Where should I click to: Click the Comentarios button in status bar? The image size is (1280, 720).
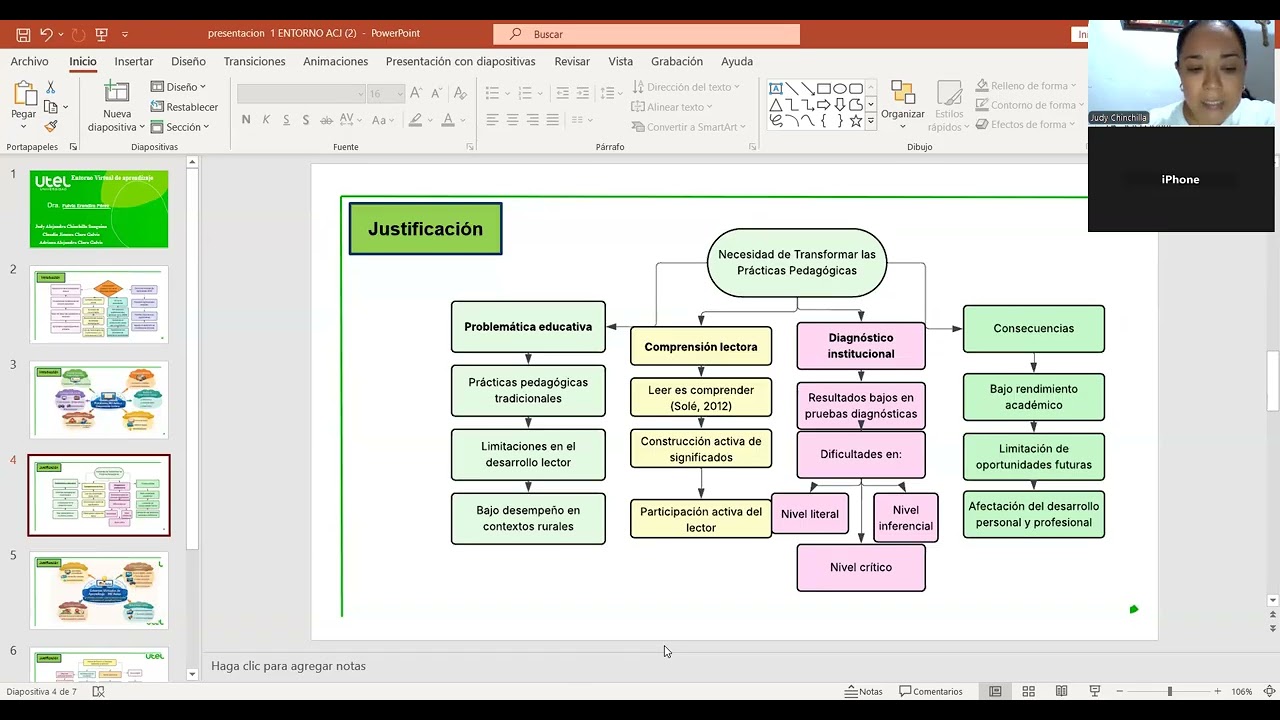point(931,691)
